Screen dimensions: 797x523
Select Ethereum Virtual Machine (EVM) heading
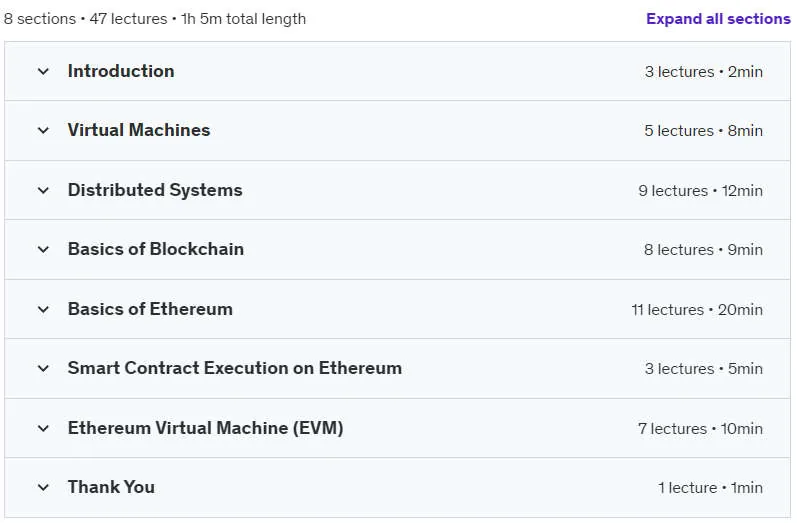205,428
